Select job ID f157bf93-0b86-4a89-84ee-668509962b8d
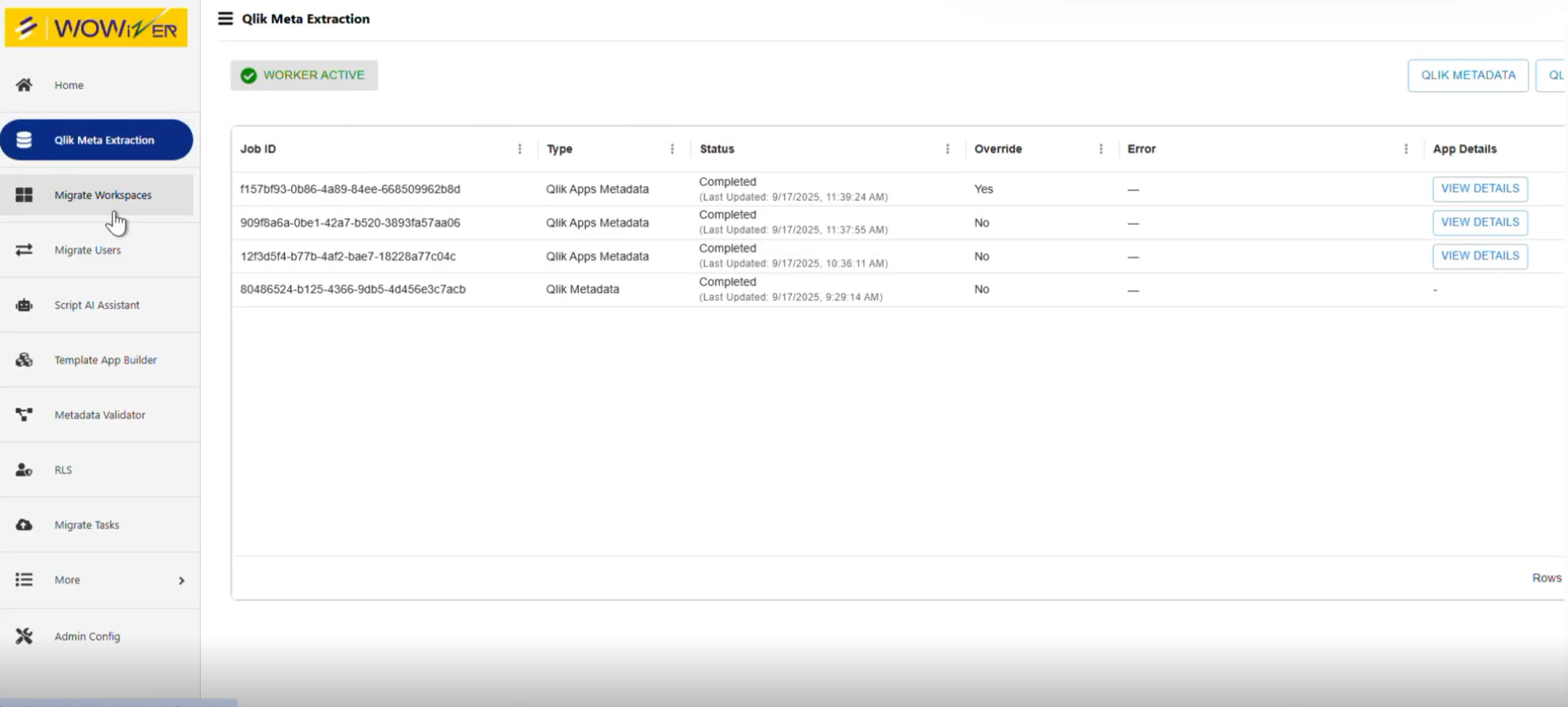The image size is (1568, 707). 350,189
